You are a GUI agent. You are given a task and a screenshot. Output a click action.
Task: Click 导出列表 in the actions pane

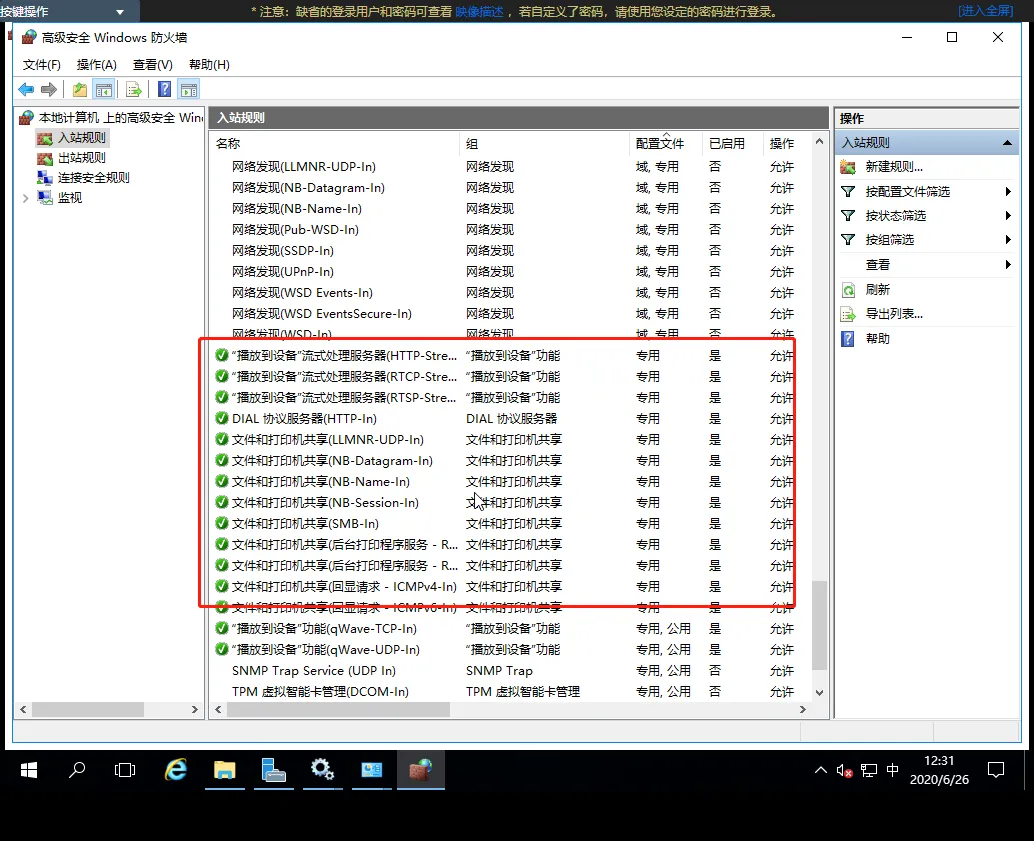894,314
